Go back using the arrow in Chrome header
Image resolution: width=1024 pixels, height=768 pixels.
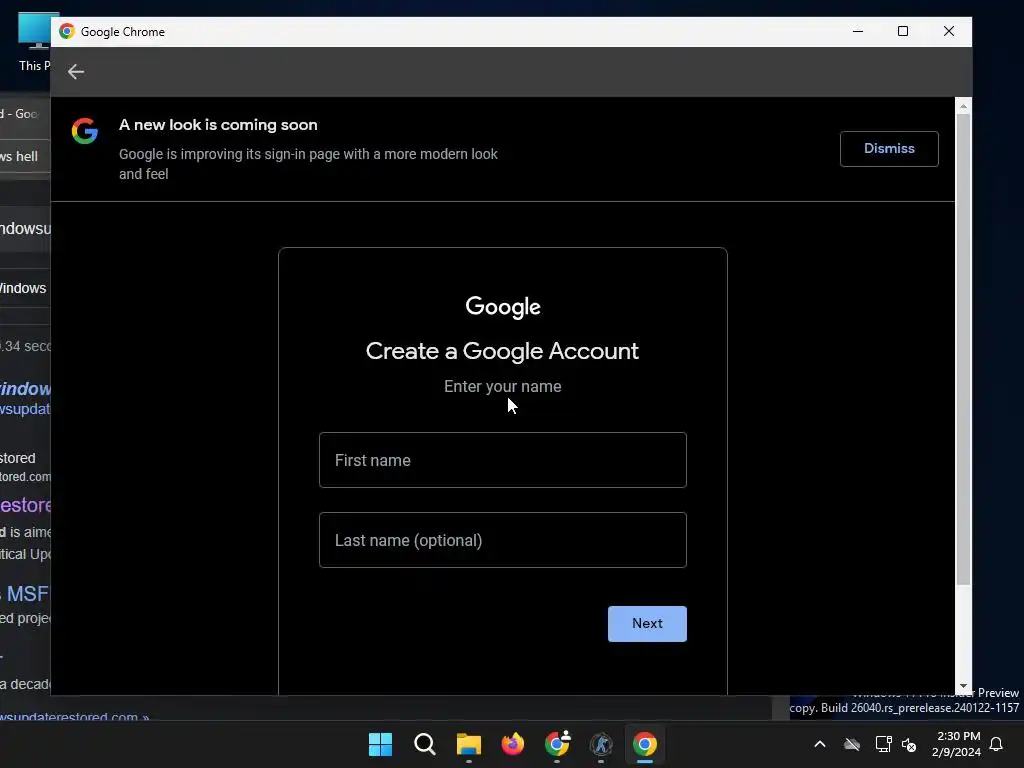point(76,71)
